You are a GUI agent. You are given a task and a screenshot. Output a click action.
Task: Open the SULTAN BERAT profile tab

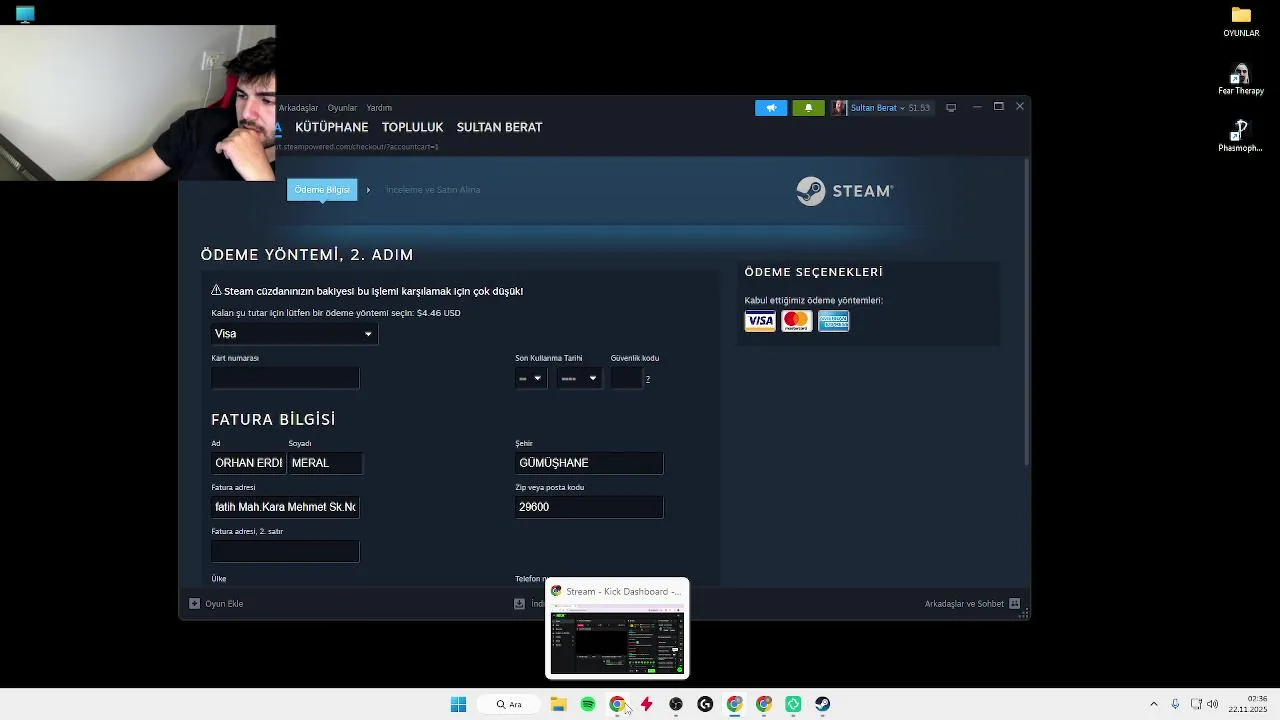point(499,127)
